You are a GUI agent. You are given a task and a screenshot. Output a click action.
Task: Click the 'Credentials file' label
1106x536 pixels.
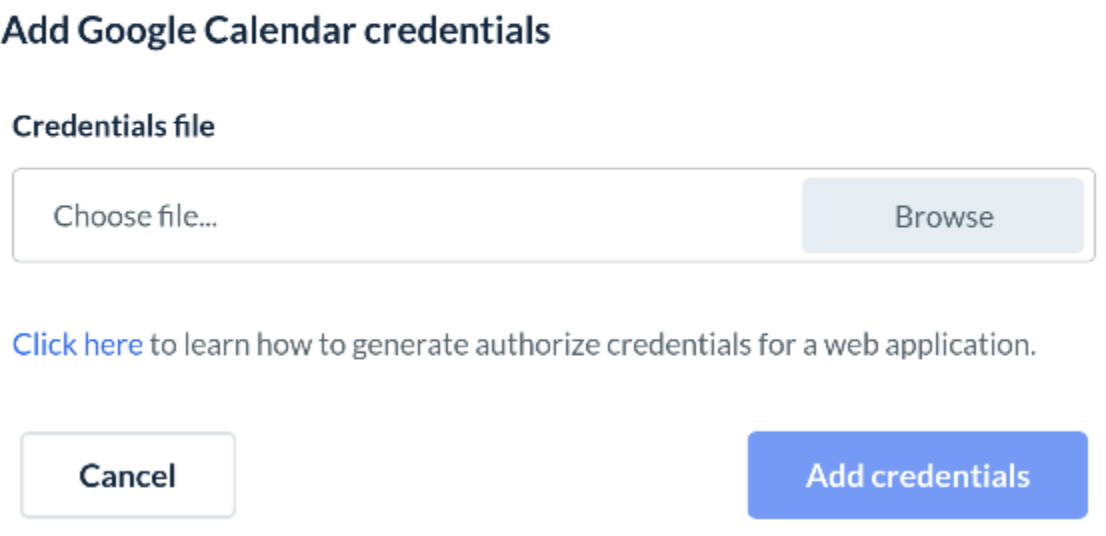[113, 127]
